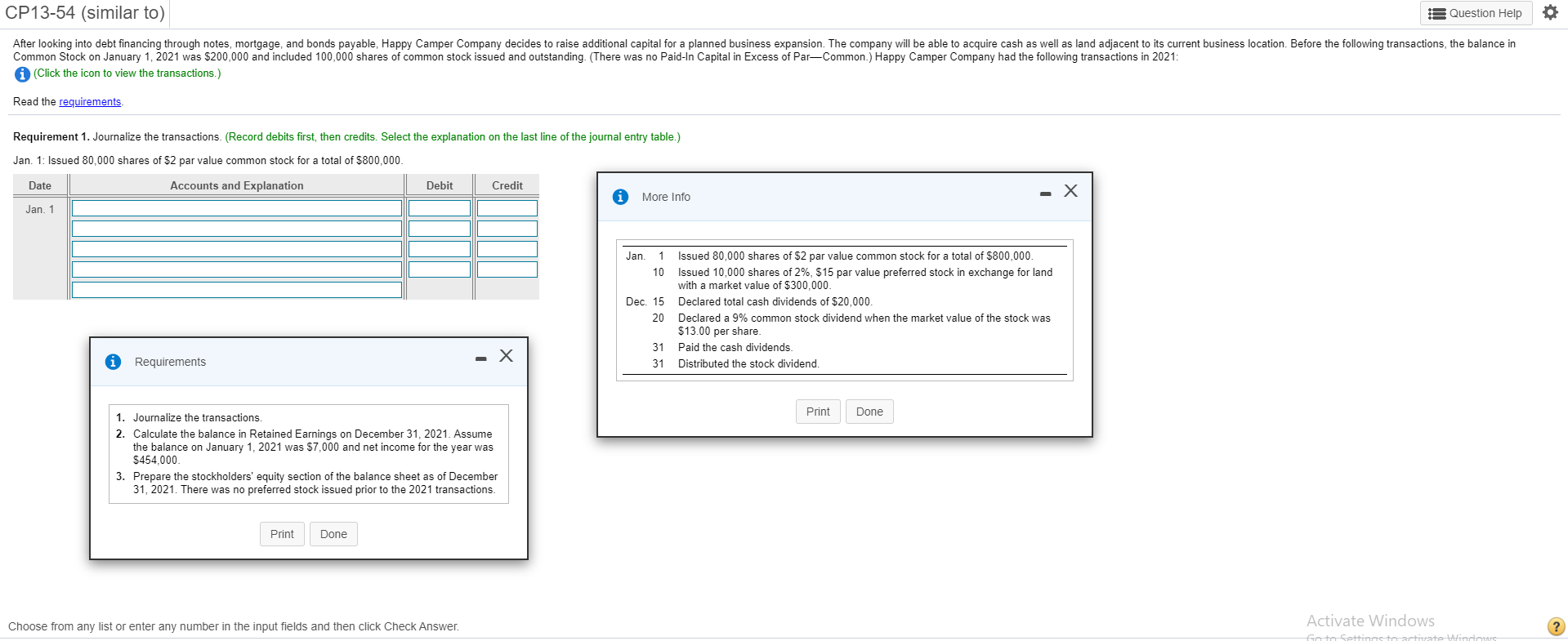The image size is (1568, 641).
Task: Click info icon in More Info dialog
Action: point(621,197)
